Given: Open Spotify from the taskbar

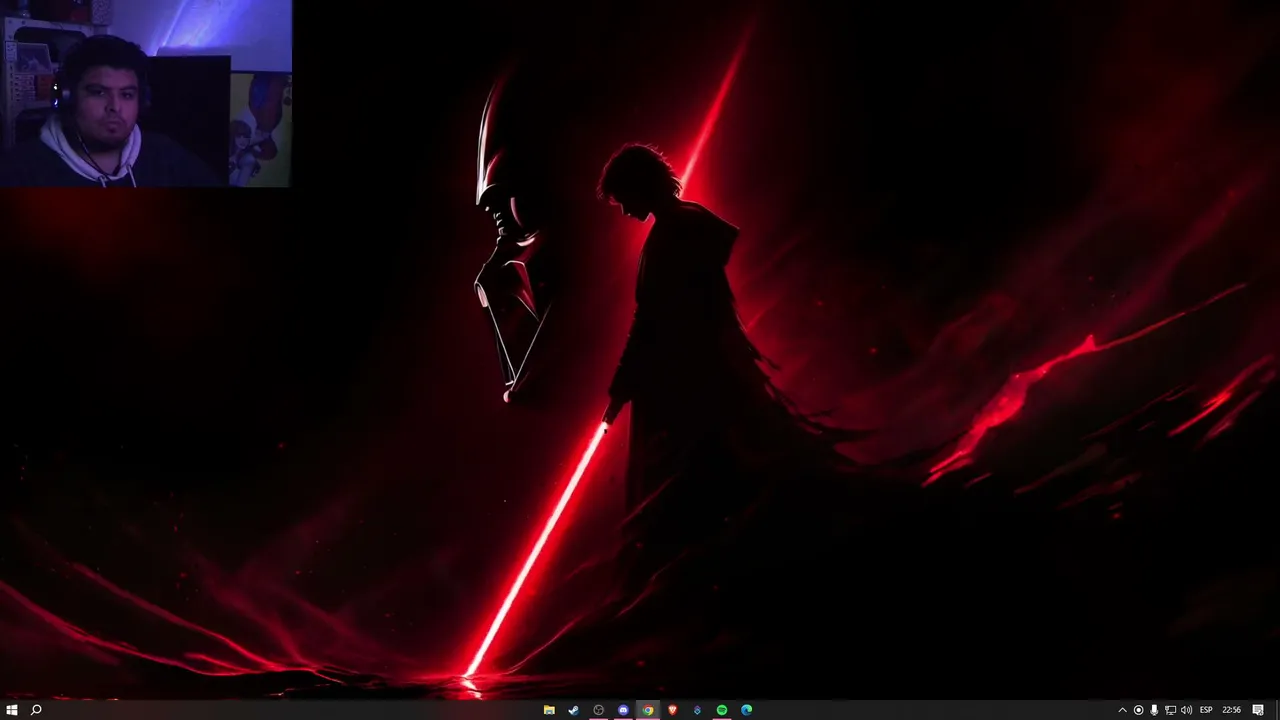Looking at the screenshot, I should 721,710.
